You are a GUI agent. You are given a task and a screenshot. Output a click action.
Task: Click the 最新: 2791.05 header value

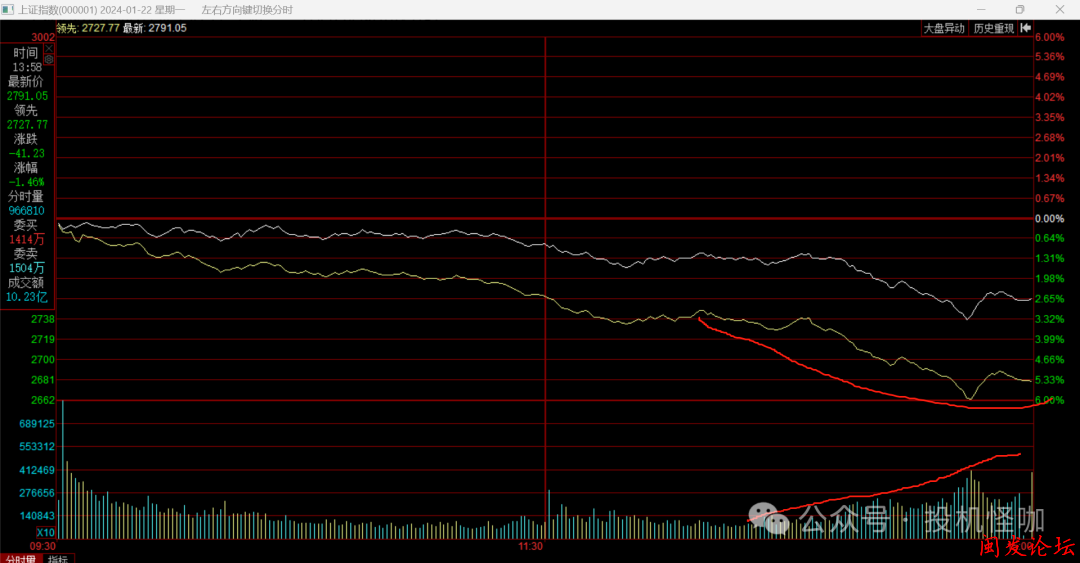(x=155, y=28)
